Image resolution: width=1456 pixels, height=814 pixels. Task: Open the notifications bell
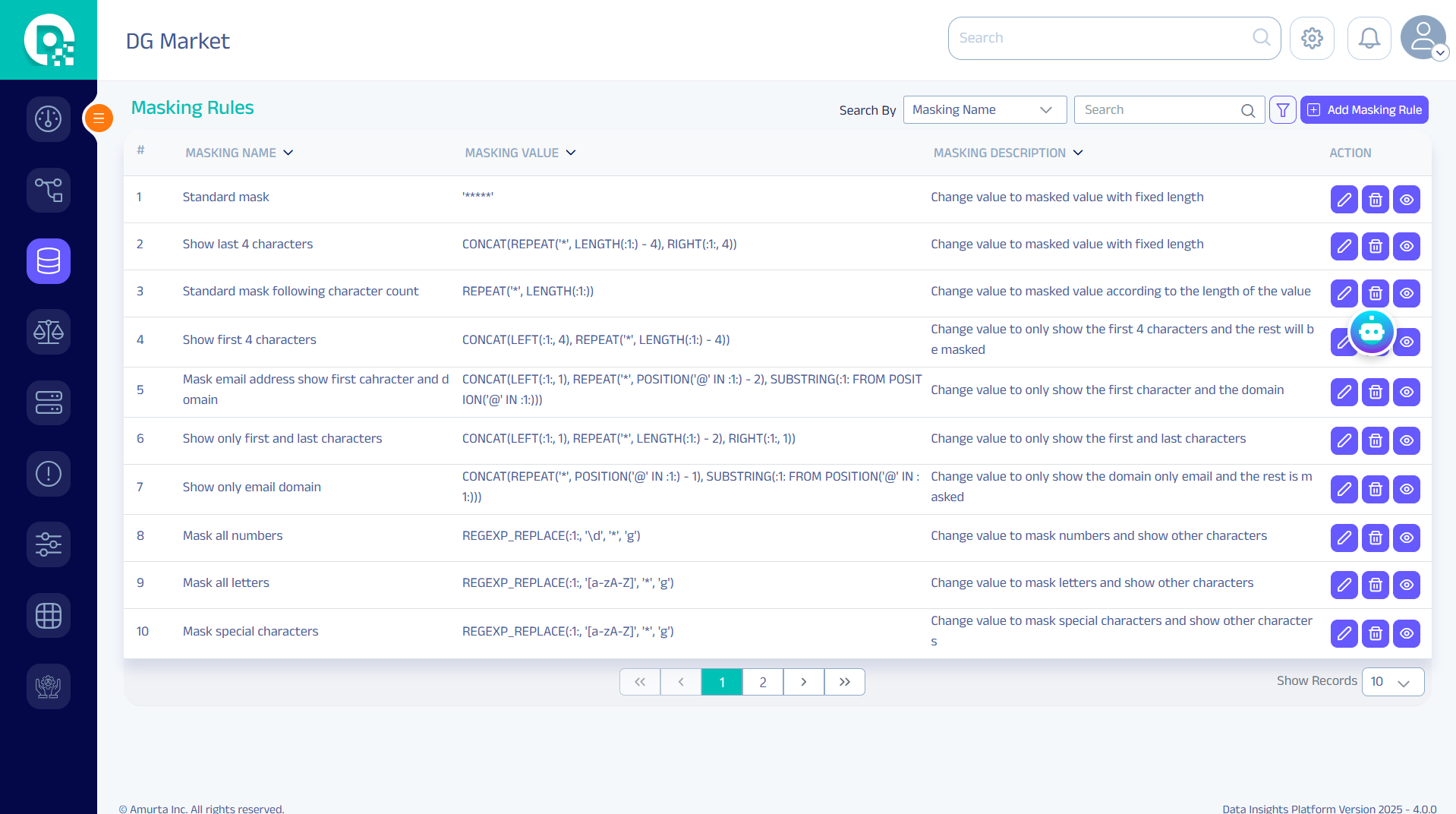(x=1369, y=38)
